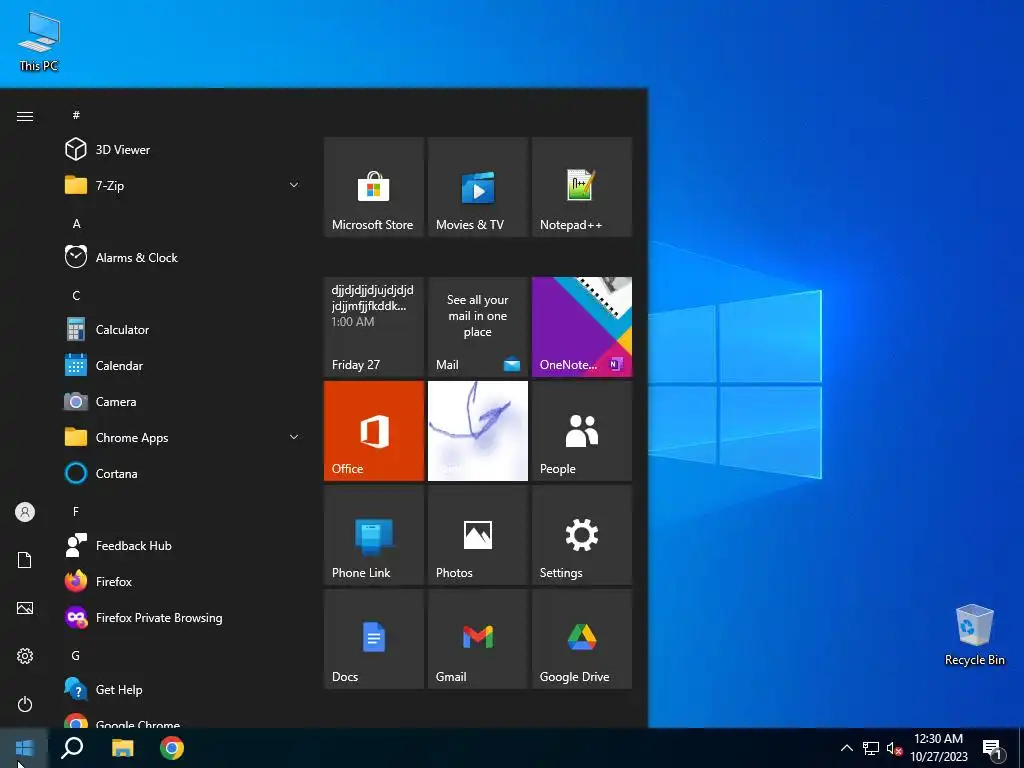Open Pictures from the Start sidebar

(25, 608)
